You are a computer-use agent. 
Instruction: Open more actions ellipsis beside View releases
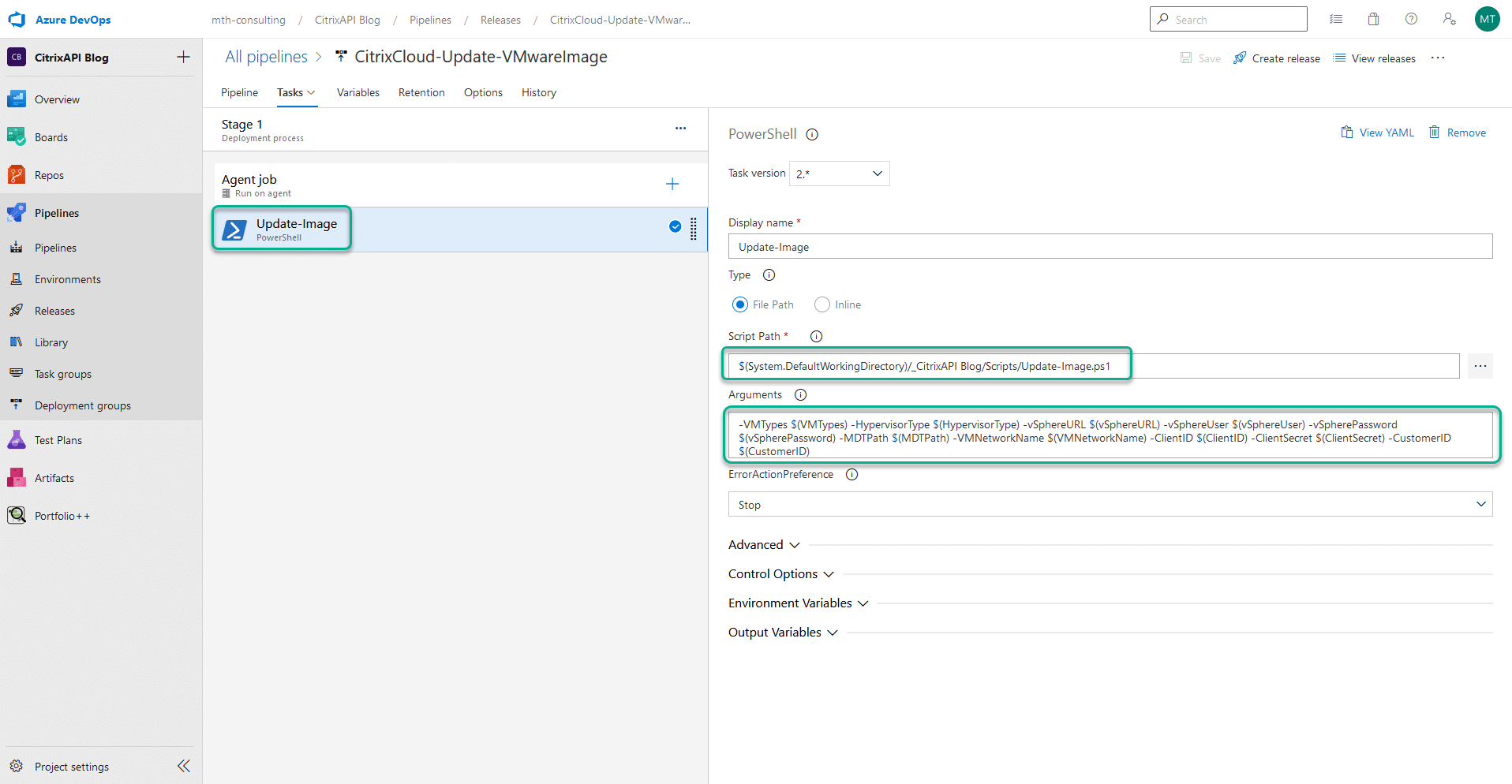click(x=1438, y=58)
